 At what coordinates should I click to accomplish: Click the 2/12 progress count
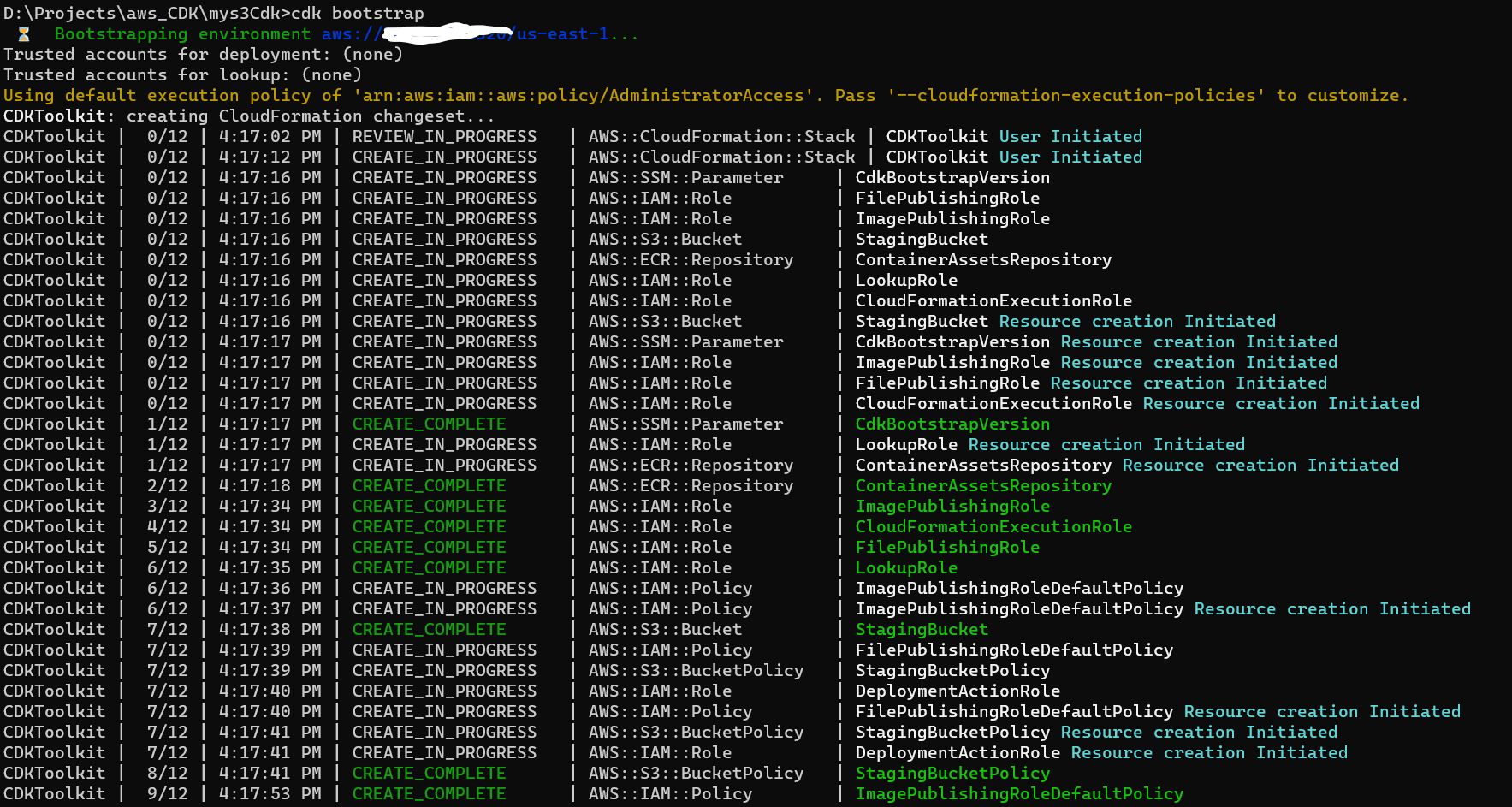167,486
